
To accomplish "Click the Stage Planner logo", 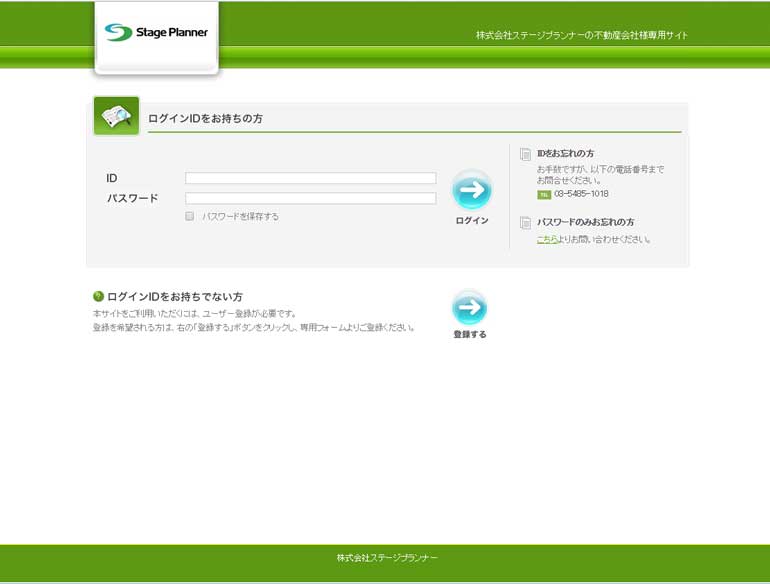I will click(x=156, y=32).
